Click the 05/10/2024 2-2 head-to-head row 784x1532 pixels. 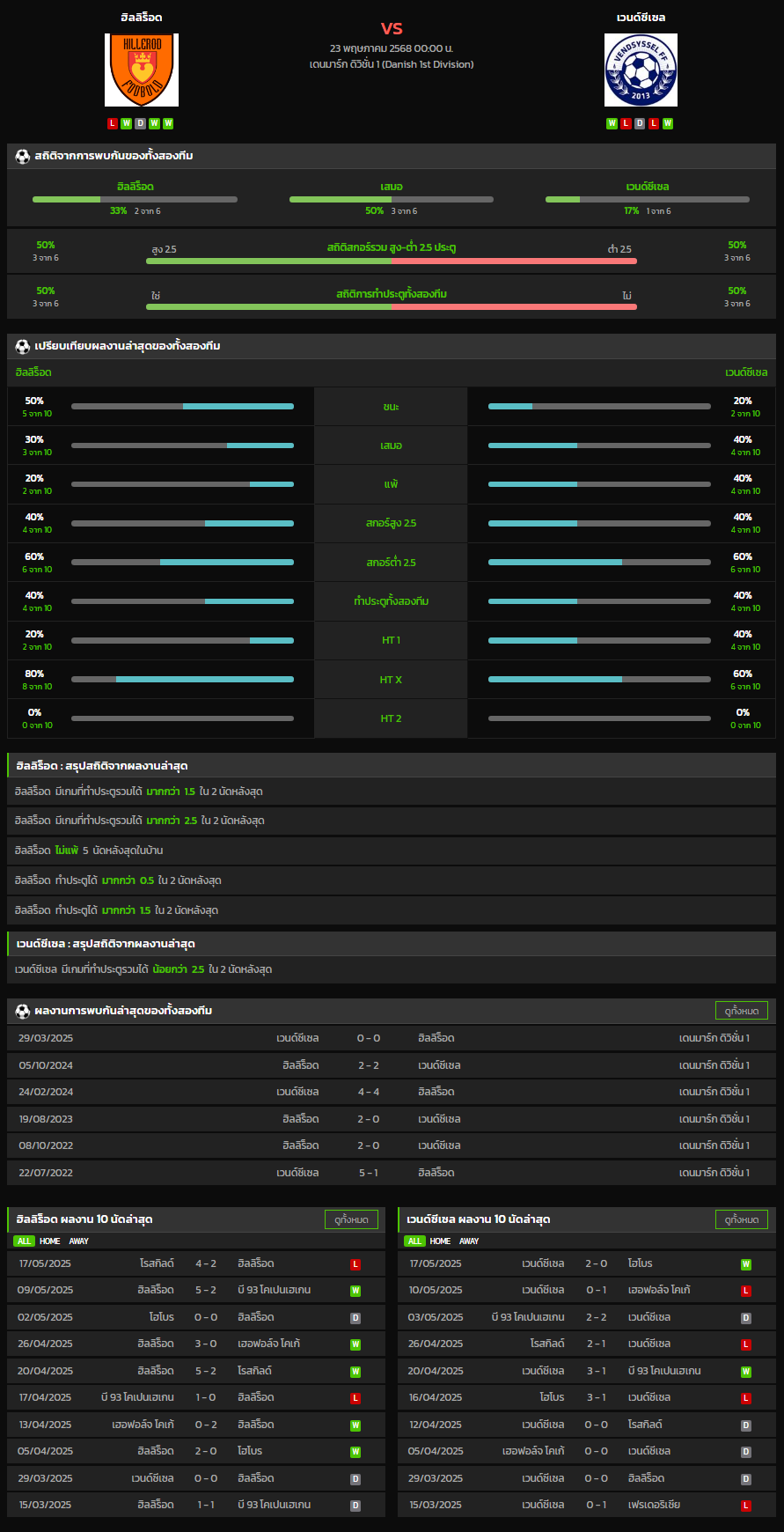click(392, 1065)
